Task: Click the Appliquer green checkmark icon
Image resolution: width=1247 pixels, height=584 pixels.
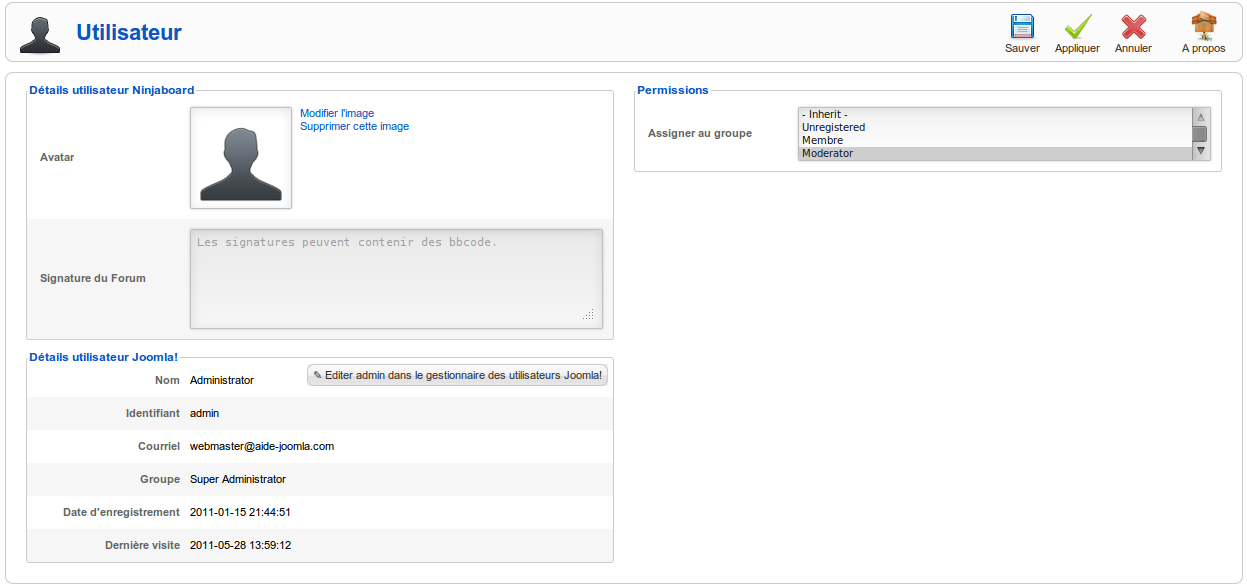Action: 1077,27
